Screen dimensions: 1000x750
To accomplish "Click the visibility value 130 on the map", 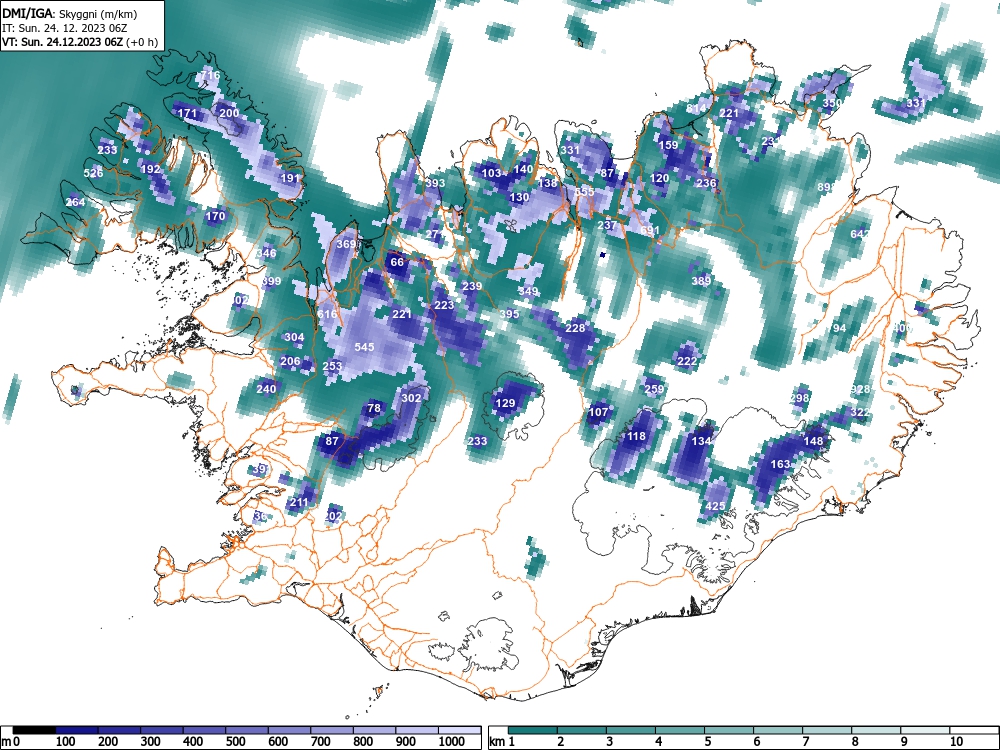I will tap(519, 198).
